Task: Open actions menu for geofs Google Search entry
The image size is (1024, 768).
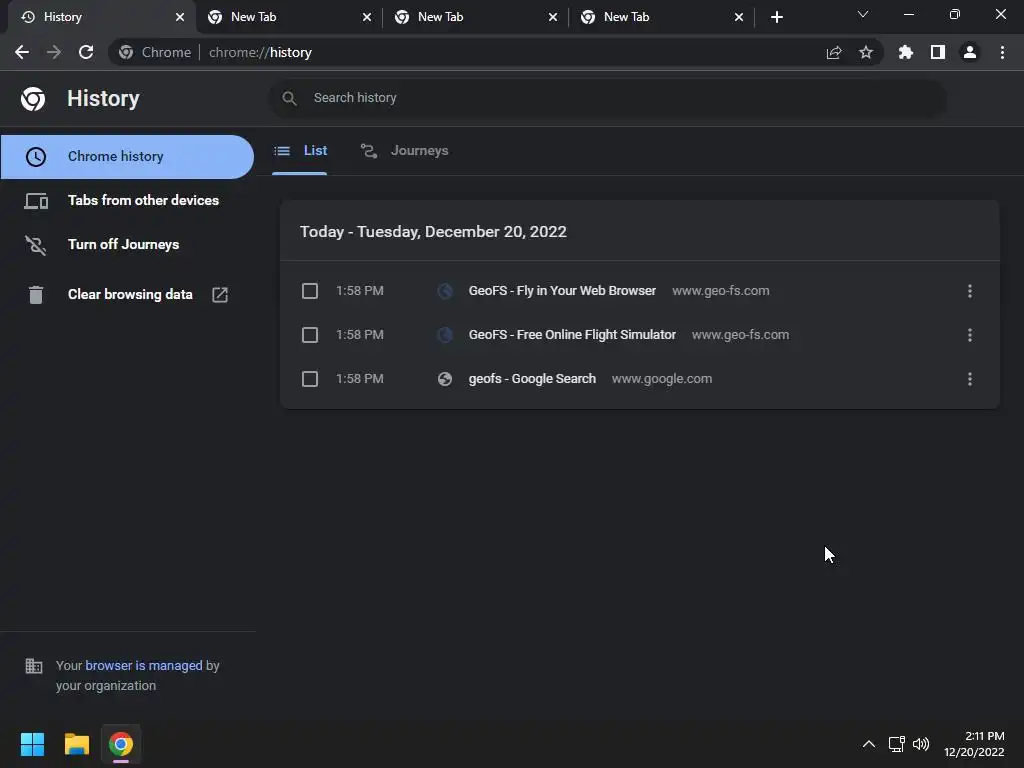Action: pos(970,379)
